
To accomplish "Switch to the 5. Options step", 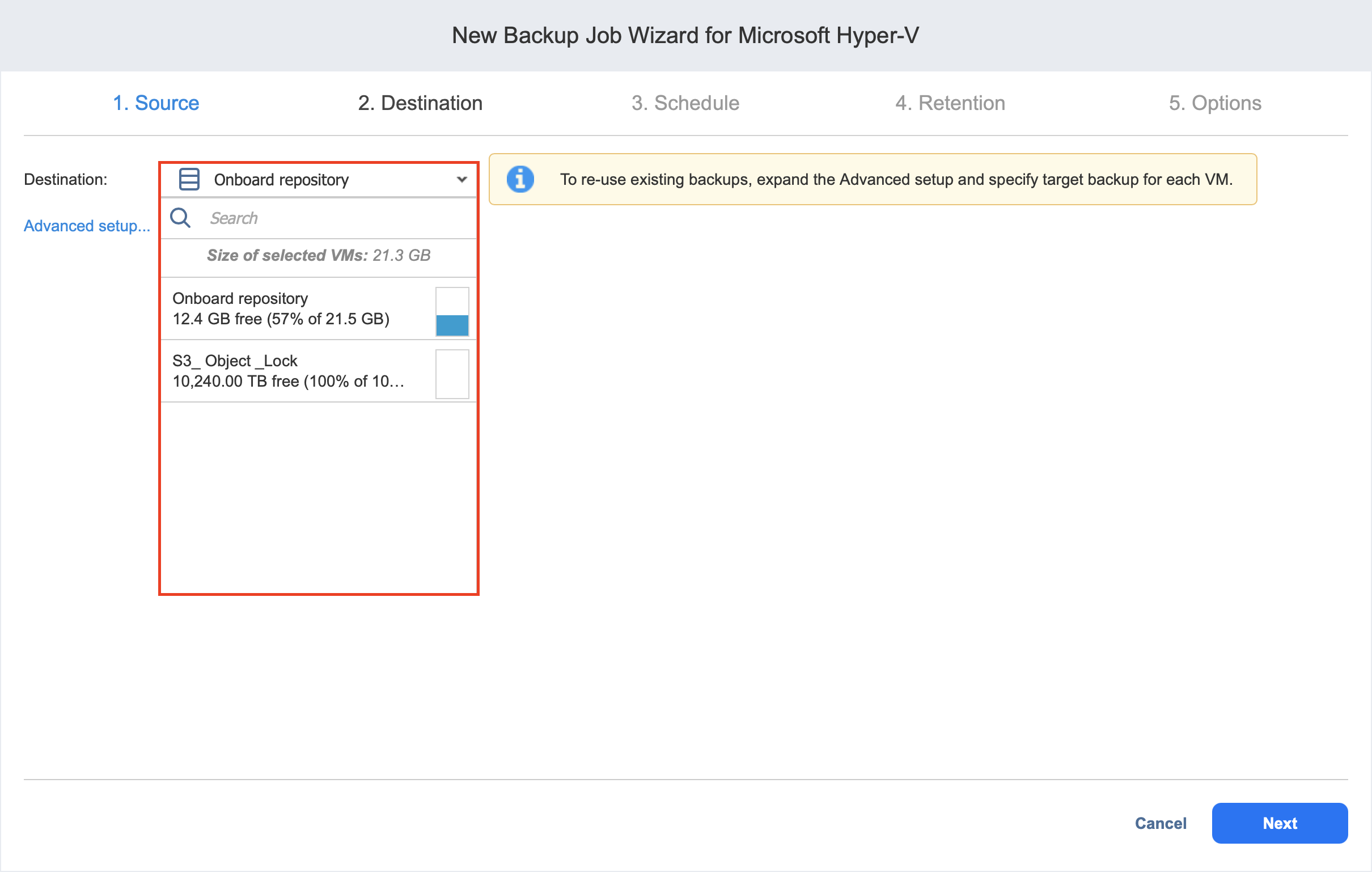I will [x=1214, y=103].
